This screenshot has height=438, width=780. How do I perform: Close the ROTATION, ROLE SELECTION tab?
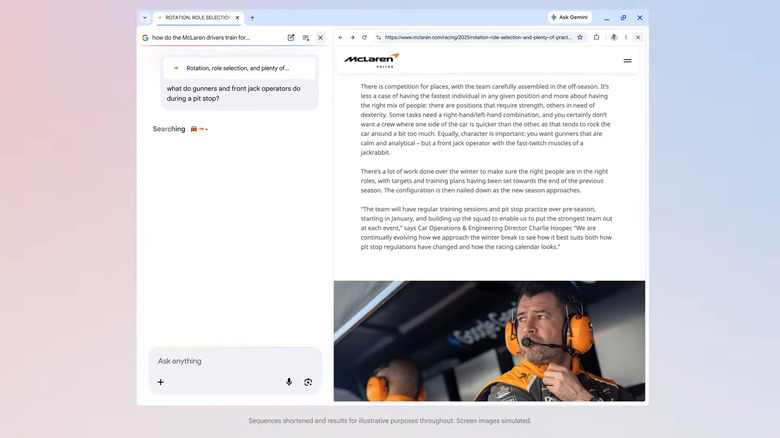click(237, 17)
